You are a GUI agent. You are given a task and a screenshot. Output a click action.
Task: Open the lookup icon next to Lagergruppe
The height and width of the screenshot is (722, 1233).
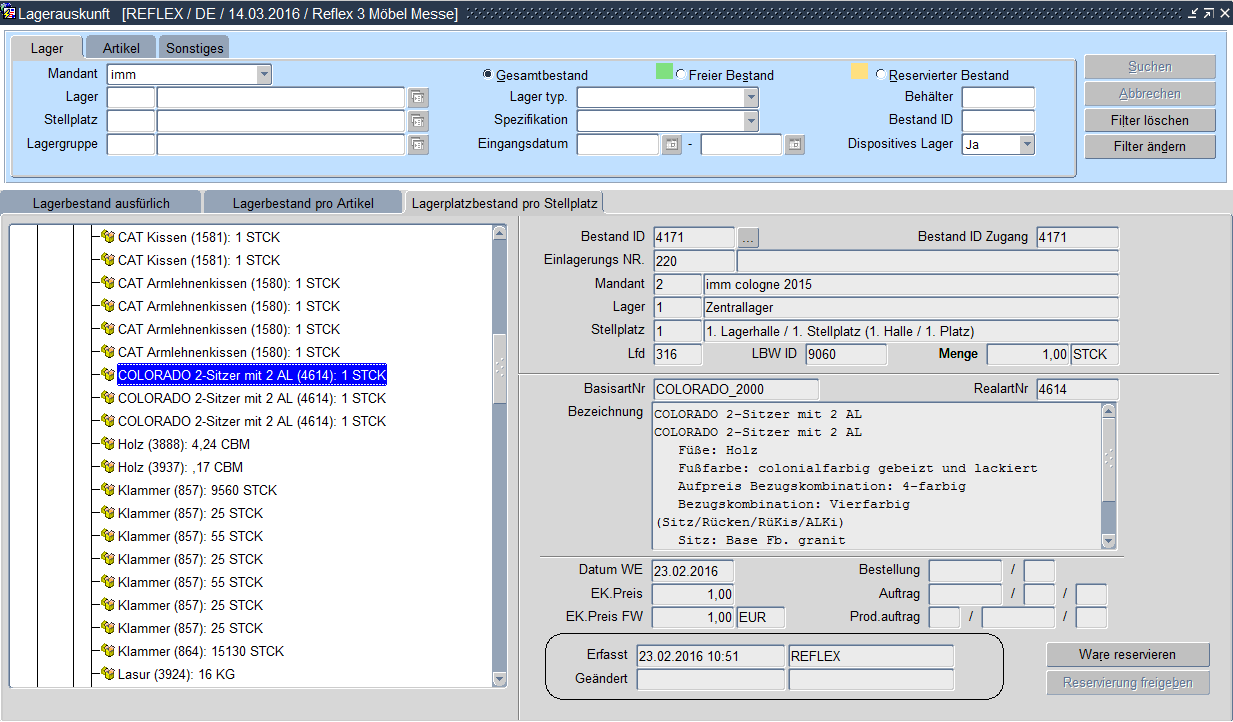coord(418,145)
